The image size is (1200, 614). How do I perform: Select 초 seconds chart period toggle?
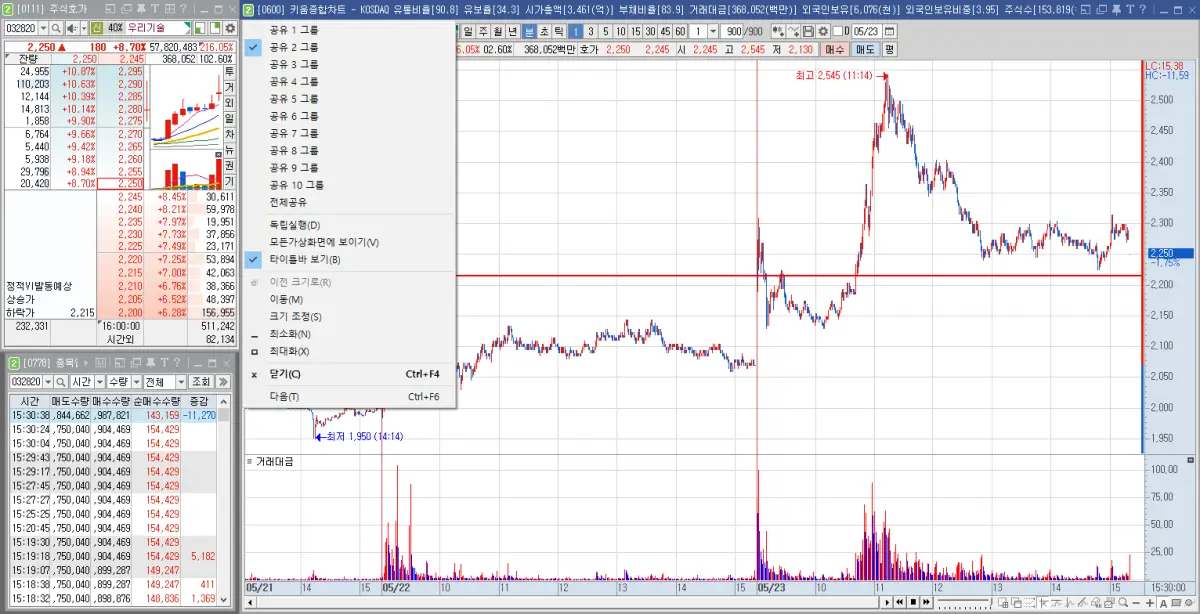(x=544, y=31)
